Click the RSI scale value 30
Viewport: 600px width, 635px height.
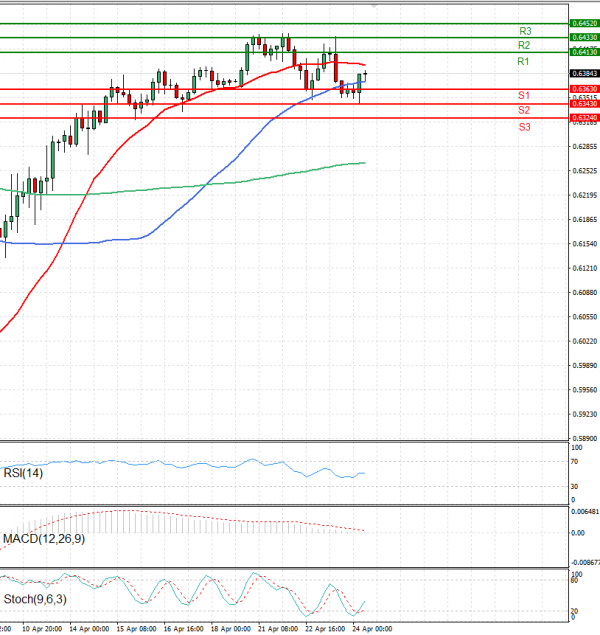pos(574,486)
